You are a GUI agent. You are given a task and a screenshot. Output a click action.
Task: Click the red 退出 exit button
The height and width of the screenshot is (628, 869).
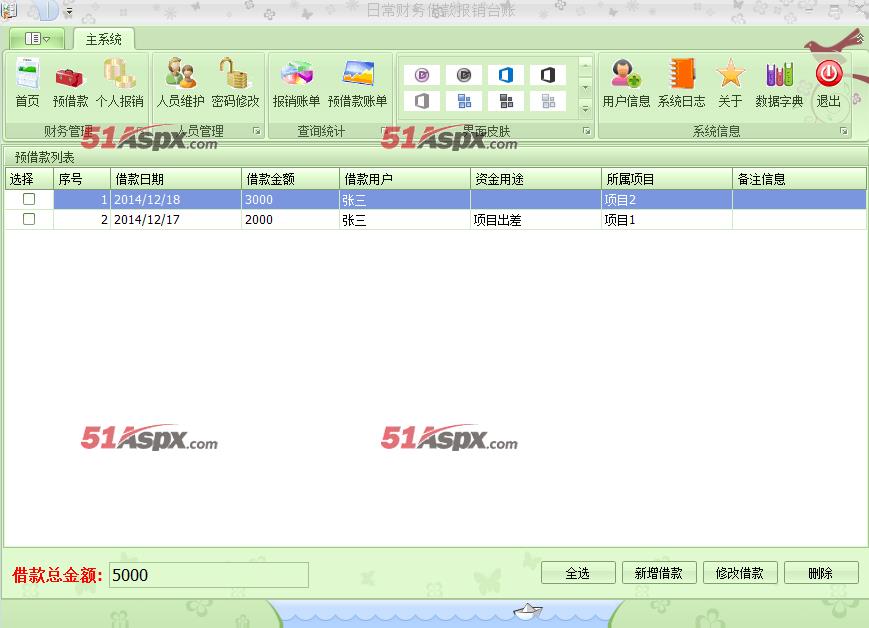829,83
